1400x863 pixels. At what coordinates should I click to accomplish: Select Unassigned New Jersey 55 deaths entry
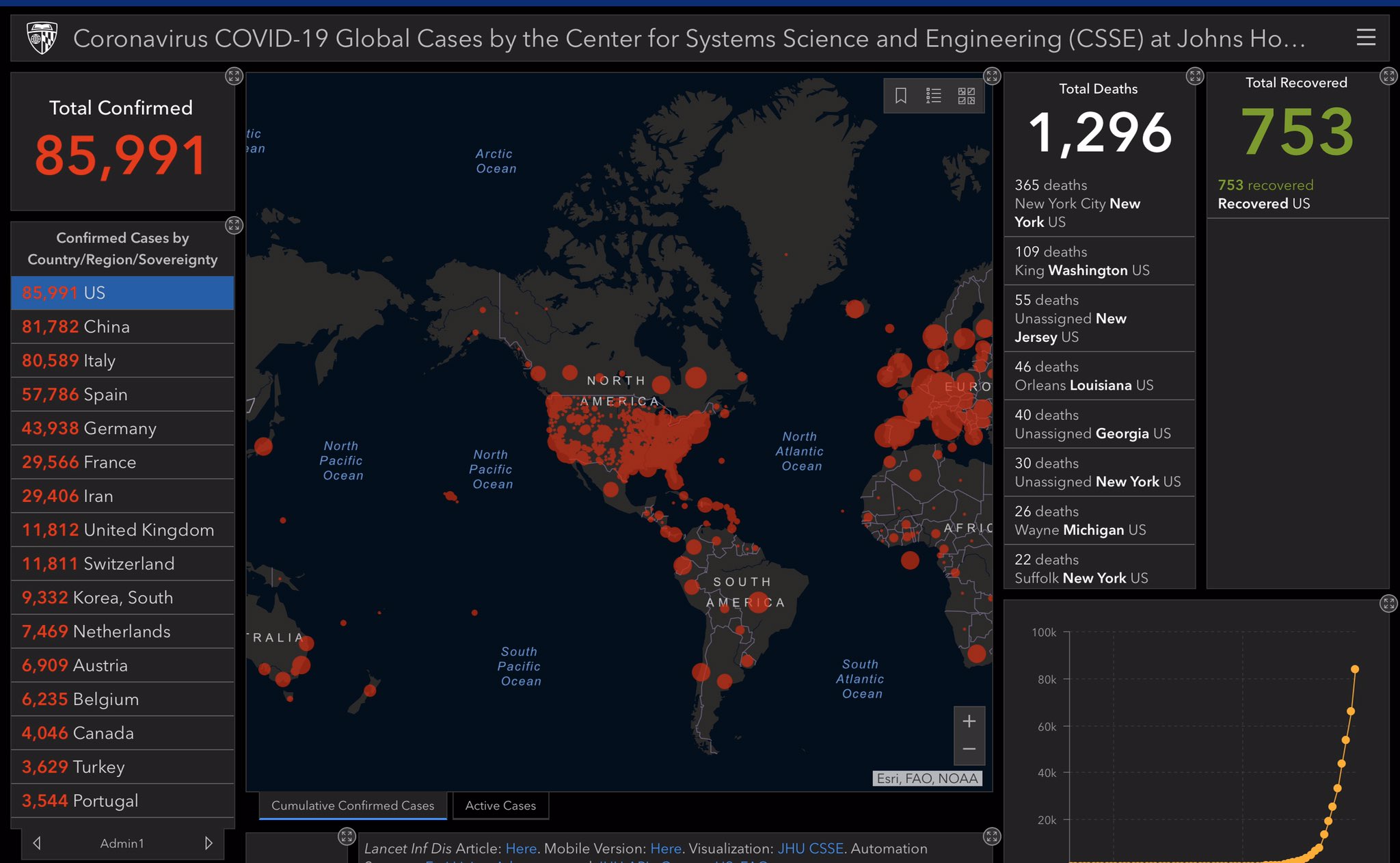coord(1099,319)
